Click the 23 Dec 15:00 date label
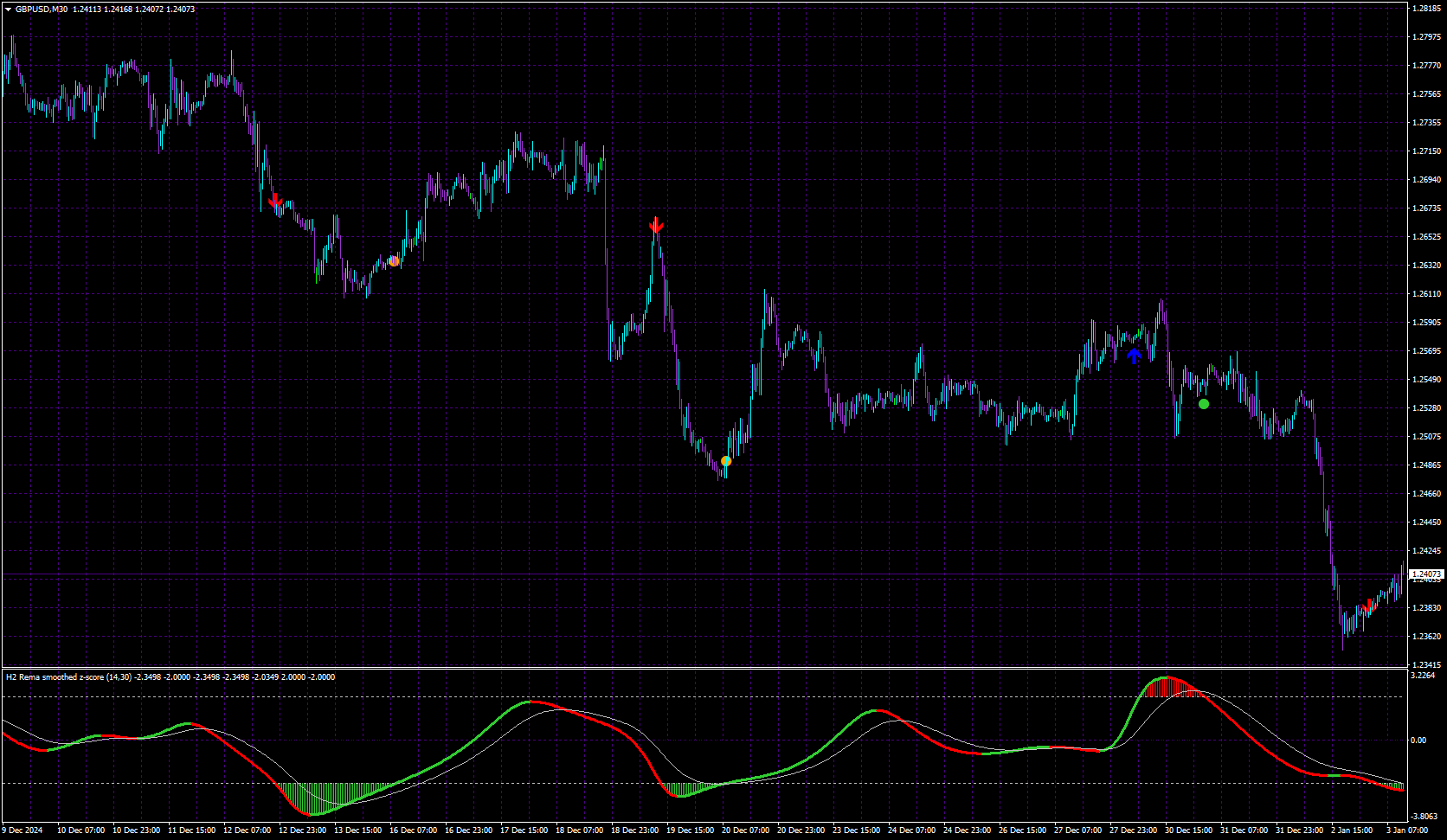The width and height of the screenshot is (1447, 840). (856, 830)
